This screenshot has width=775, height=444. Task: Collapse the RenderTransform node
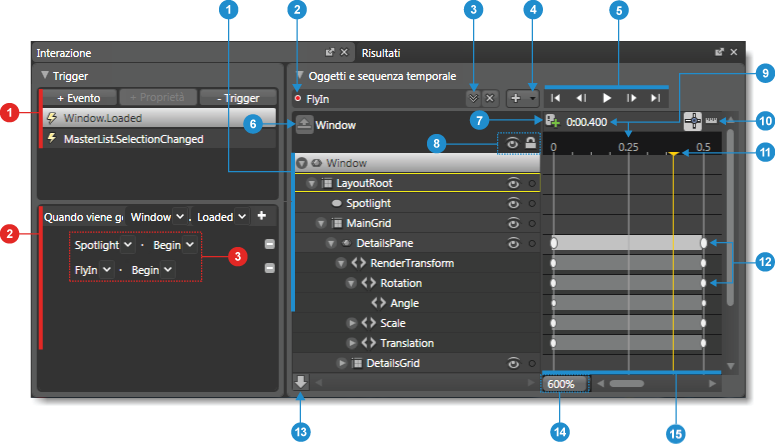click(341, 264)
